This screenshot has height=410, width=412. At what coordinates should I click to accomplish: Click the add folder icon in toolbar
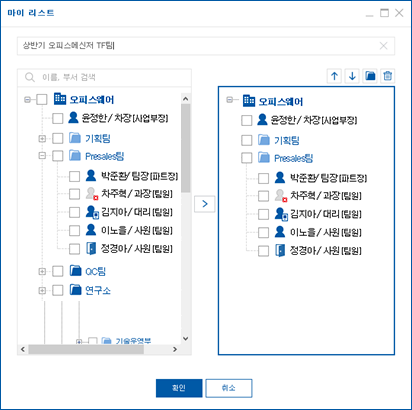click(x=370, y=76)
